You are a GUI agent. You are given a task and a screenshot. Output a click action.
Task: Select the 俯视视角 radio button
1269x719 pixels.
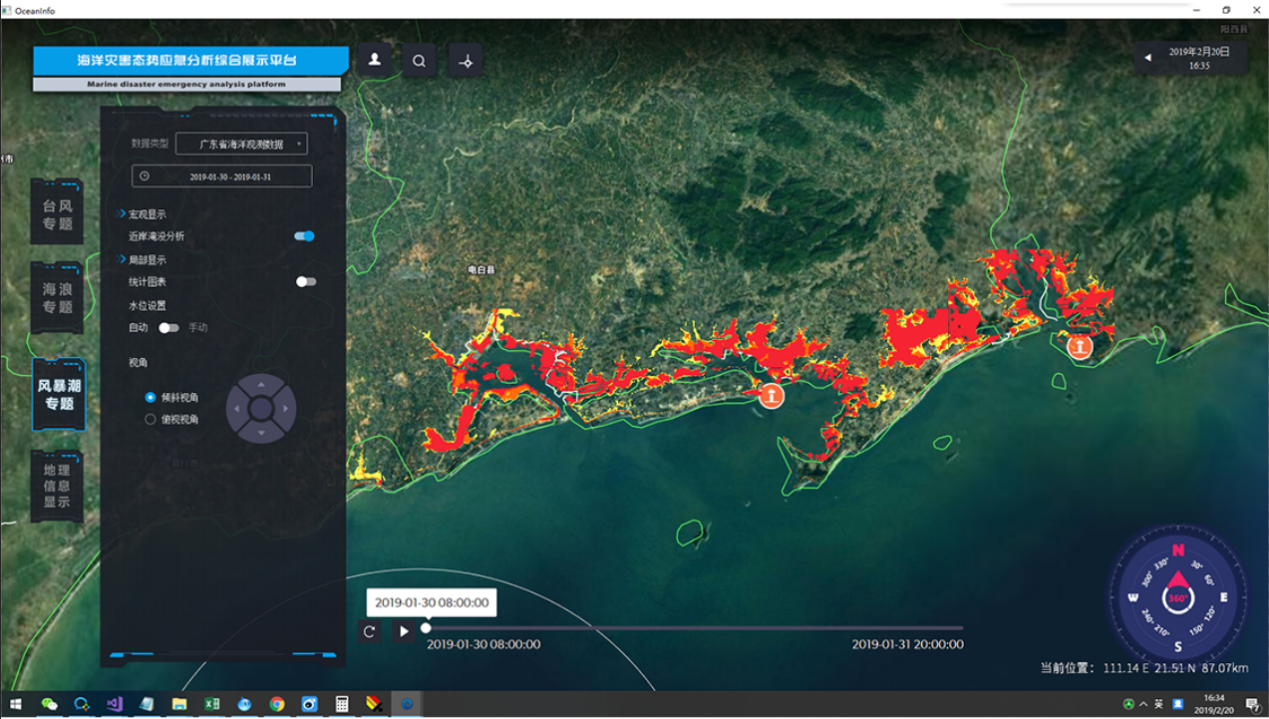click(x=151, y=419)
